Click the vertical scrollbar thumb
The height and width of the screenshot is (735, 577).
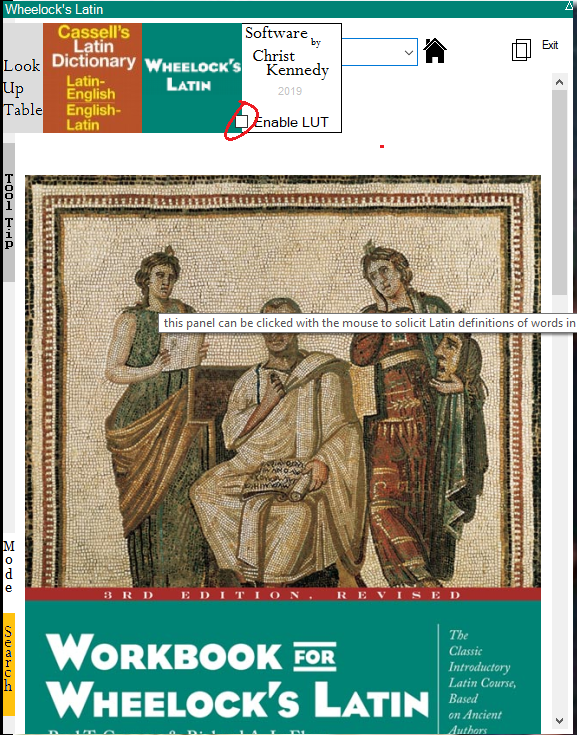[x=559, y=192]
